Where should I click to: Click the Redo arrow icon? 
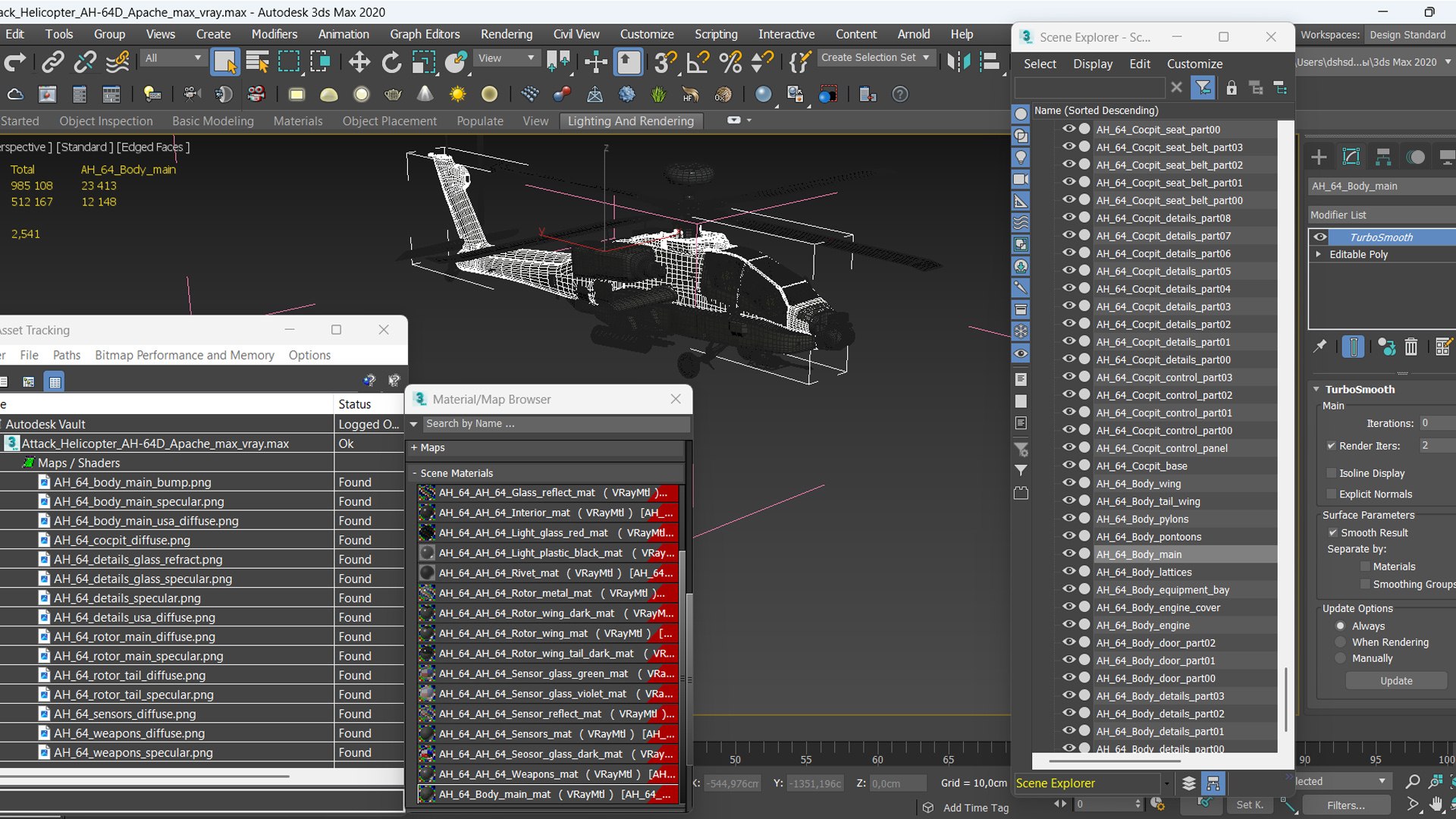15,62
